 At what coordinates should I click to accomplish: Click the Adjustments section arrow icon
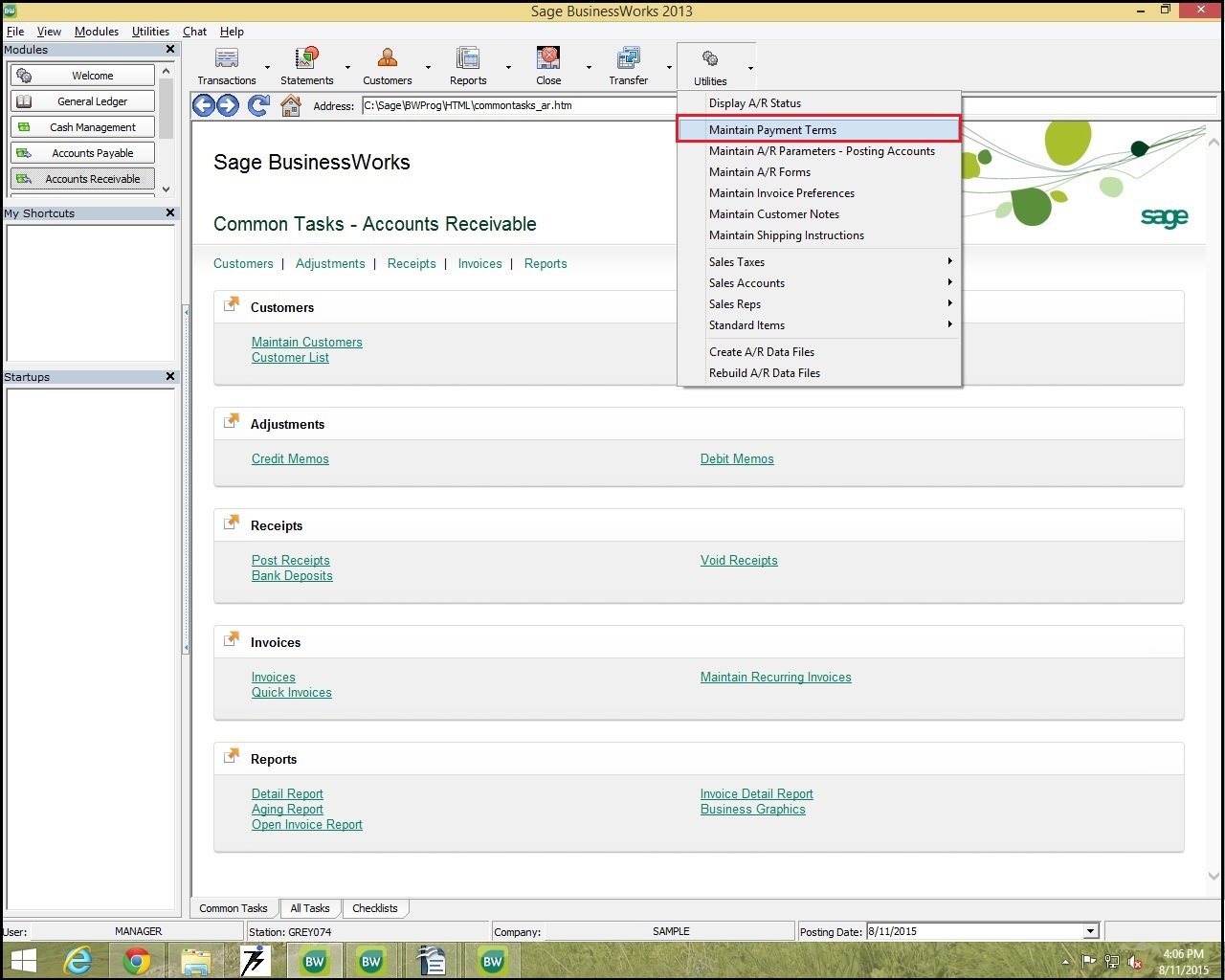click(231, 421)
